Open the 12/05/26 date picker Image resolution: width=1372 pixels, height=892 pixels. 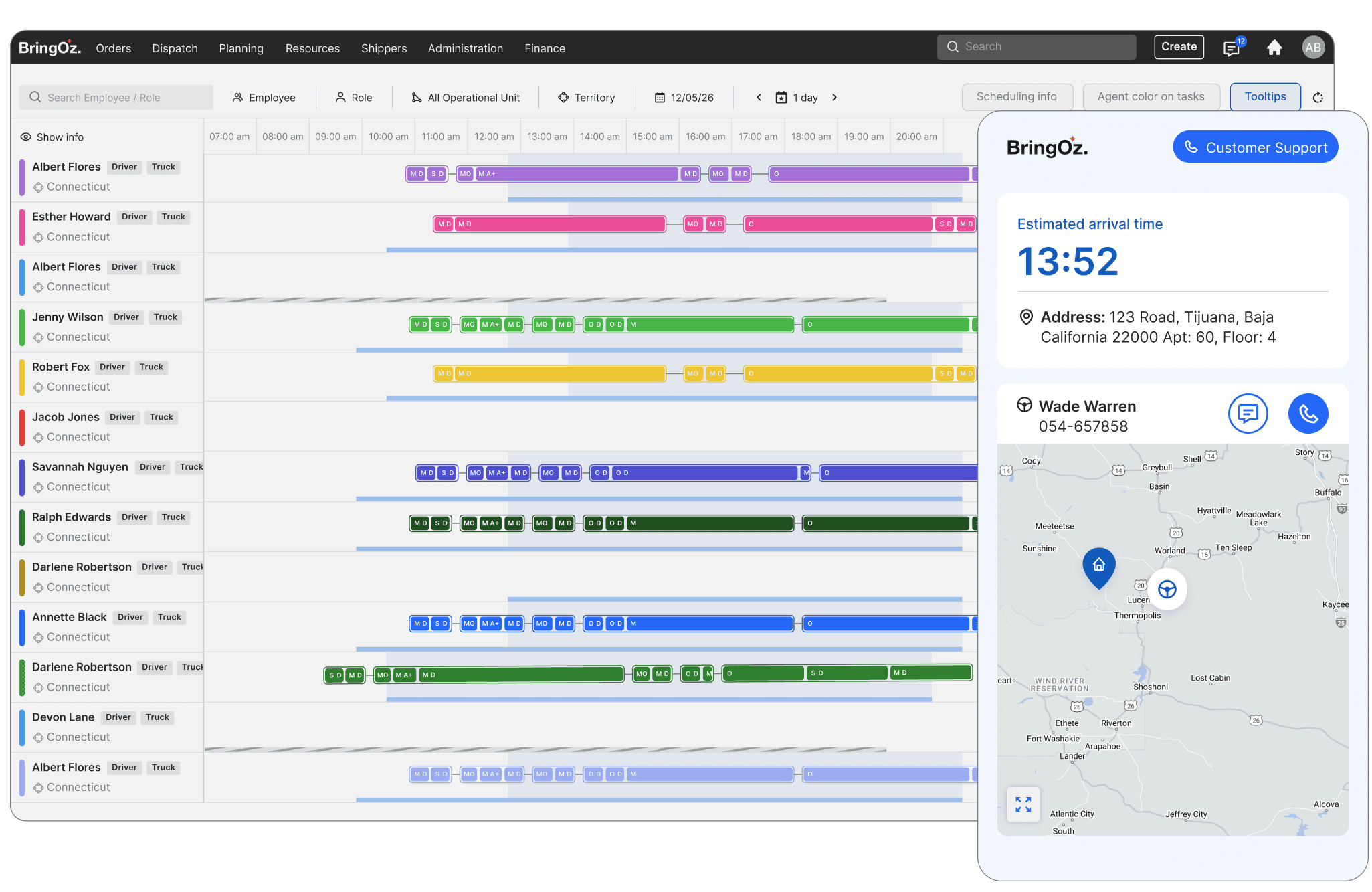tap(684, 98)
